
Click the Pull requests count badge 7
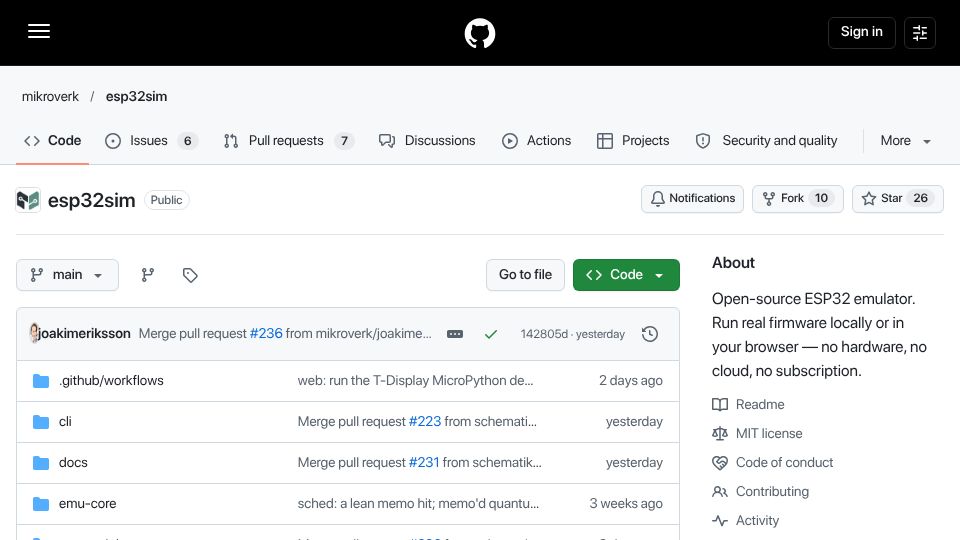(x=344, y=141)
